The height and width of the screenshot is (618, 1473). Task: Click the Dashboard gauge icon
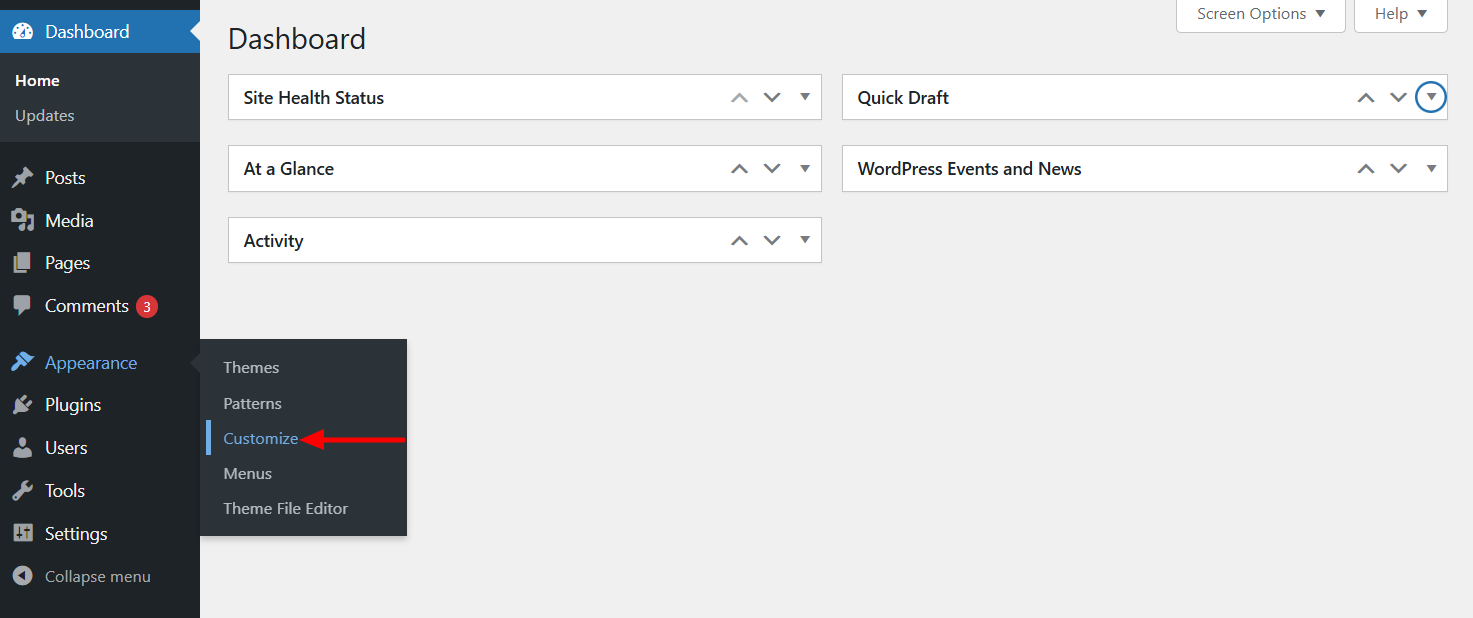(22, 31)
